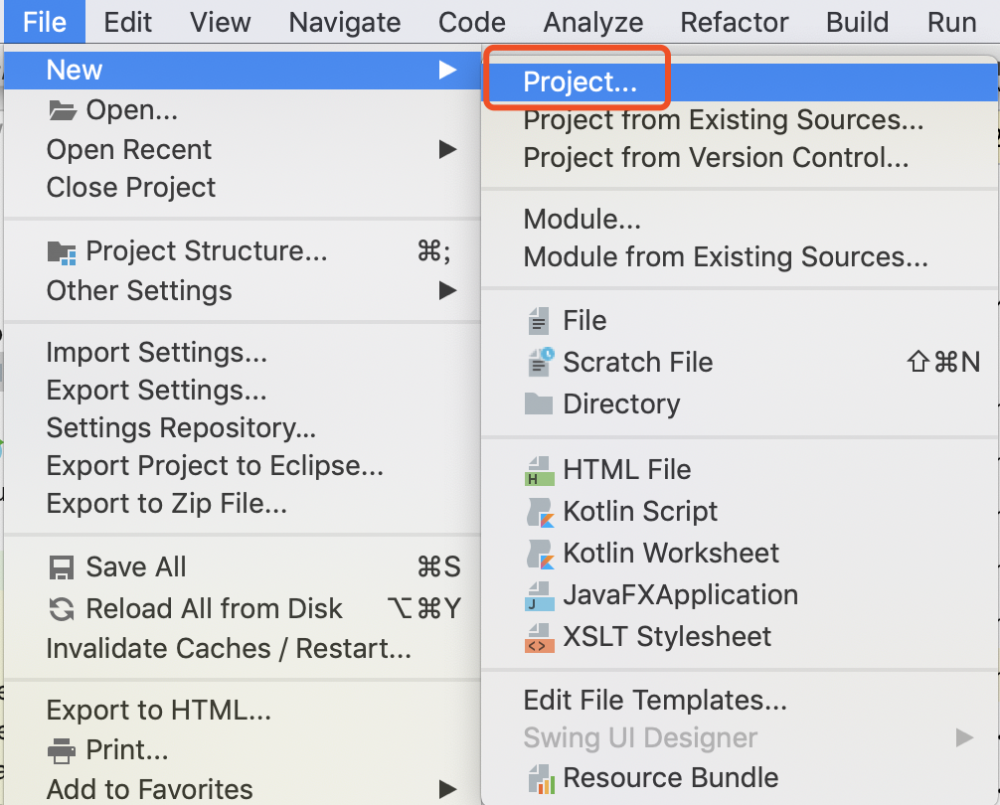Create a new Directory

(621, 404)
